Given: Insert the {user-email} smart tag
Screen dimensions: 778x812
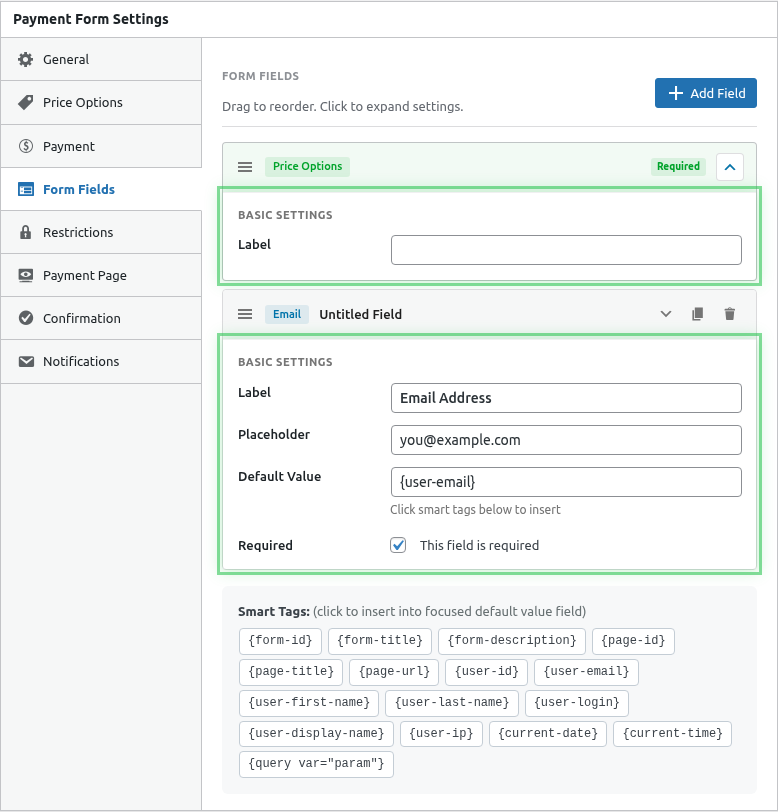Looking at the screenshot, I should pos(586,672).
